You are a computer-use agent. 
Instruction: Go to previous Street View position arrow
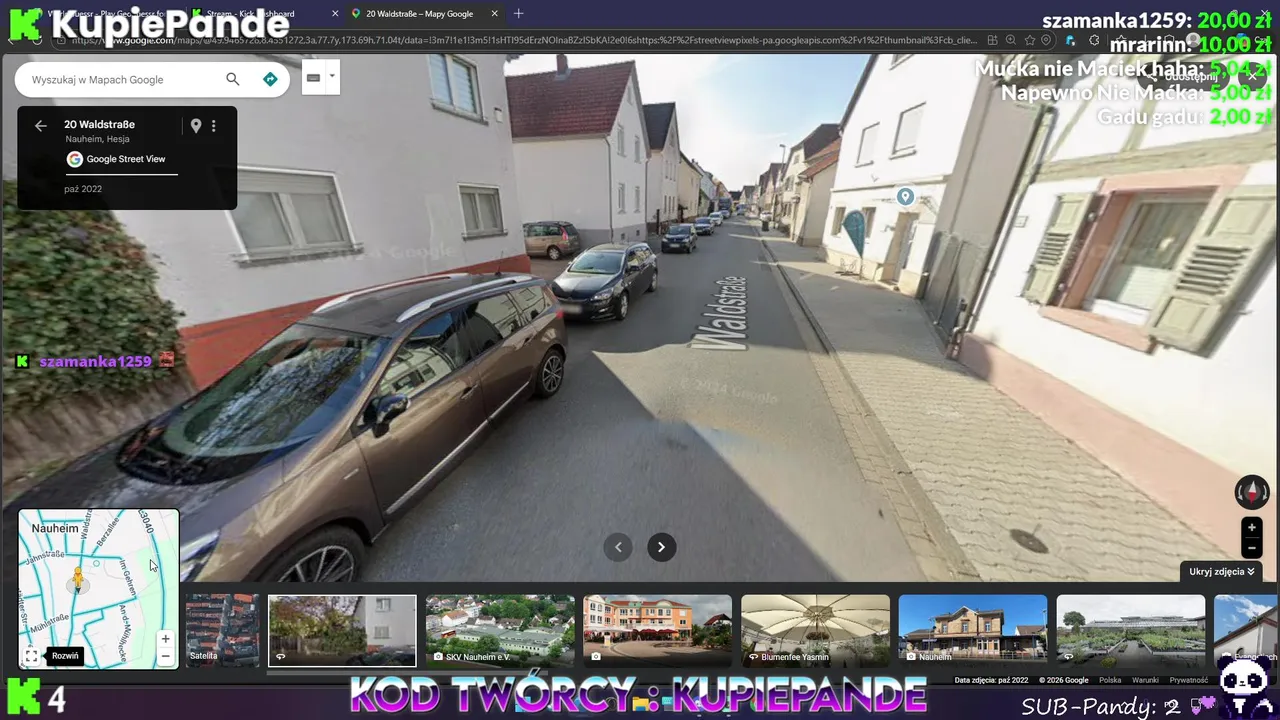[x=618, y=547]
